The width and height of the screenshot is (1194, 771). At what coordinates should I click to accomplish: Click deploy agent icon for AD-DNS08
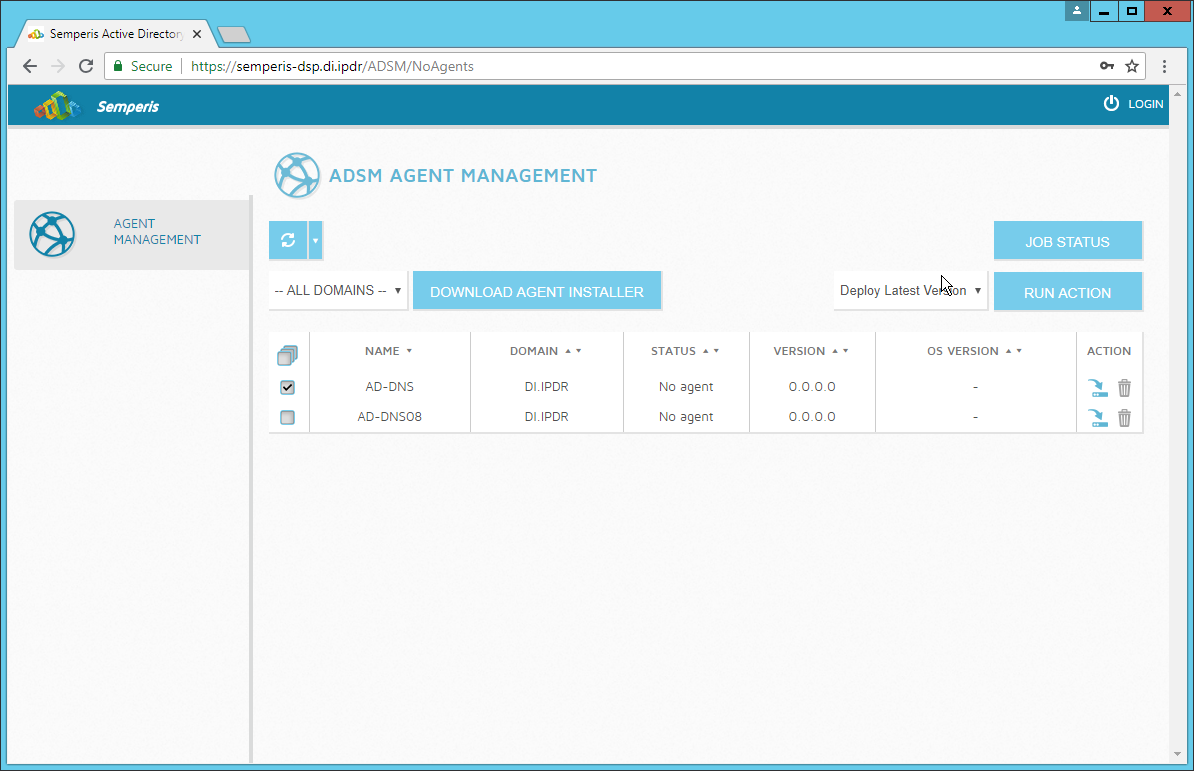[x=1099, y=418]
